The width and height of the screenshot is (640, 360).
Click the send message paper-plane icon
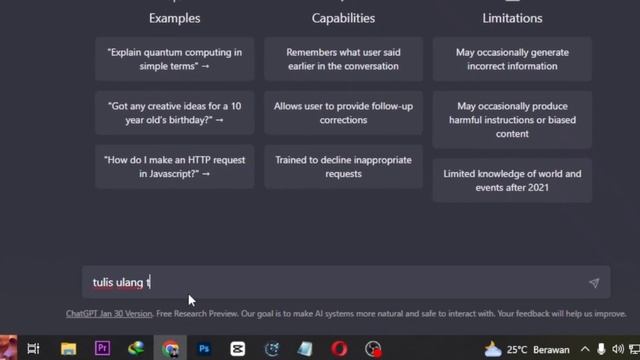[x=594, y=282]
